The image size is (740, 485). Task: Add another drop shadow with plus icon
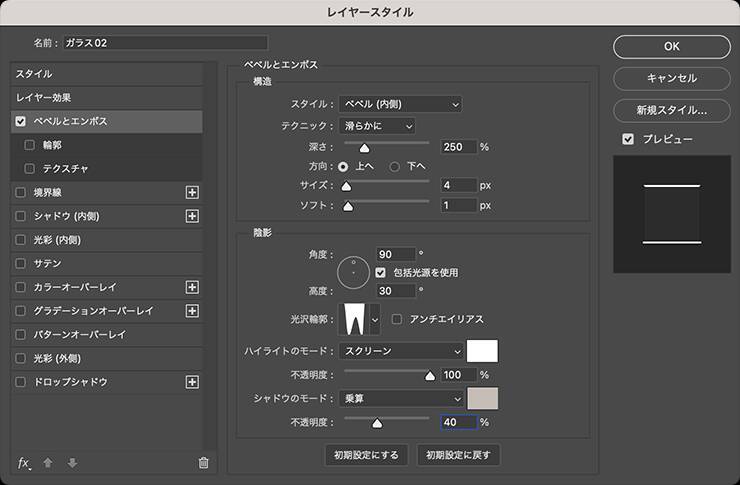[193, 382]
